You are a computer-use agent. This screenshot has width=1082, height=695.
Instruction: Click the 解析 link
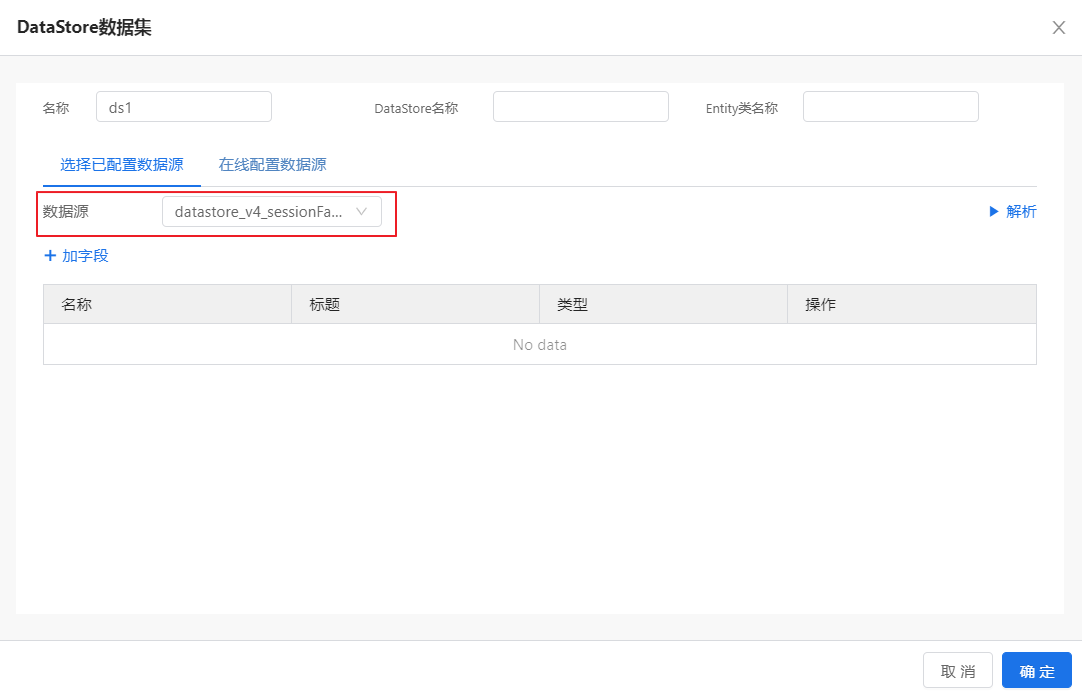tap(1012, 212)
